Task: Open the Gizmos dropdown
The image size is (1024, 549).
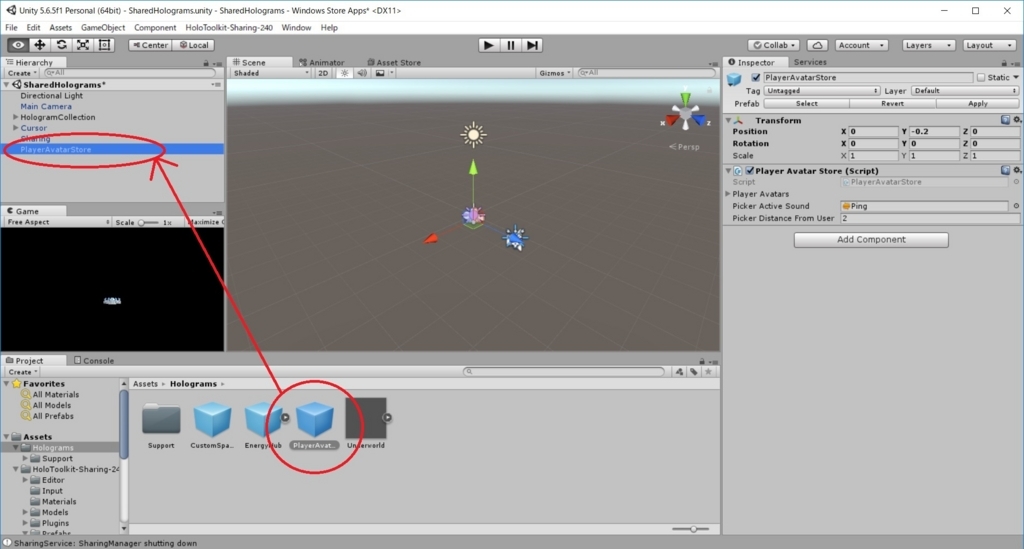Action: tap(554, 73)
